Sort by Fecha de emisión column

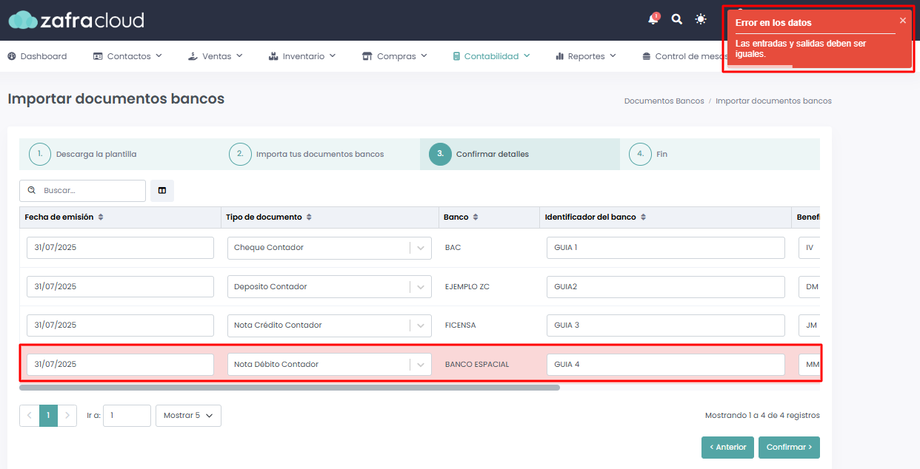[100, 217]
